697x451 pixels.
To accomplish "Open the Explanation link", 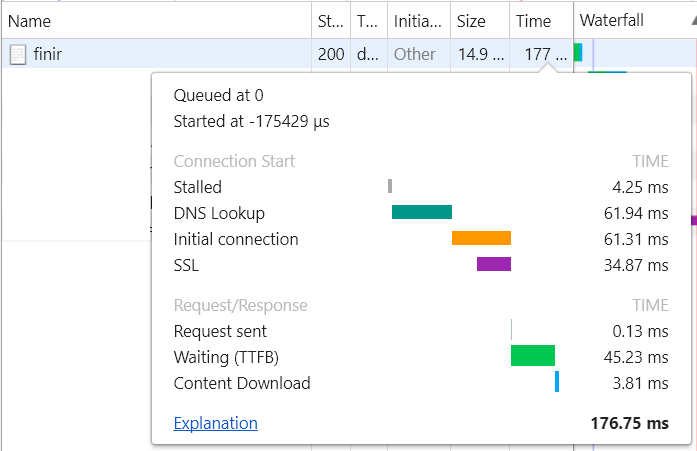I will pos(215,424).
